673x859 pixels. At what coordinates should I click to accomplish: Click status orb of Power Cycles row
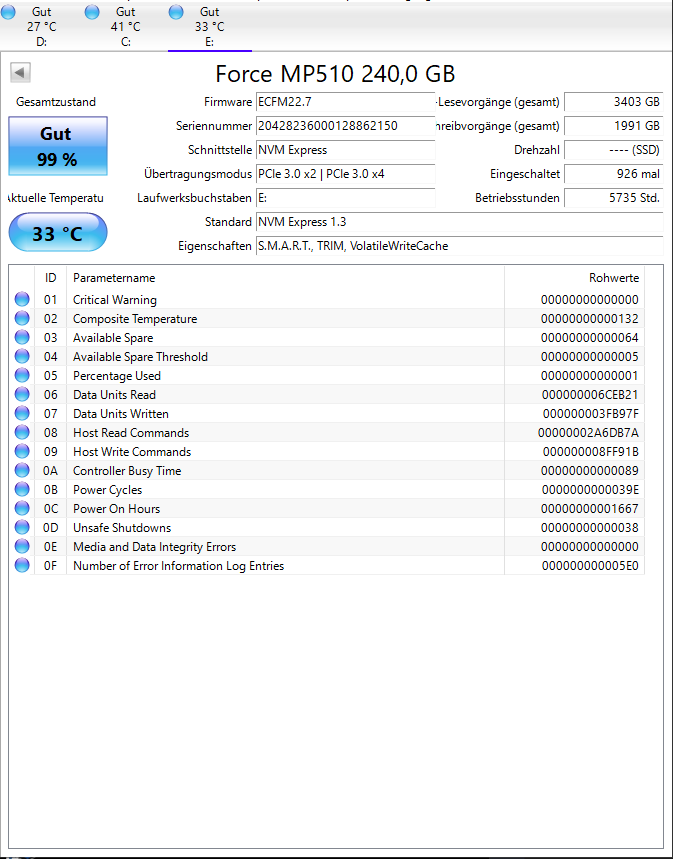click(x=22, y=489)
